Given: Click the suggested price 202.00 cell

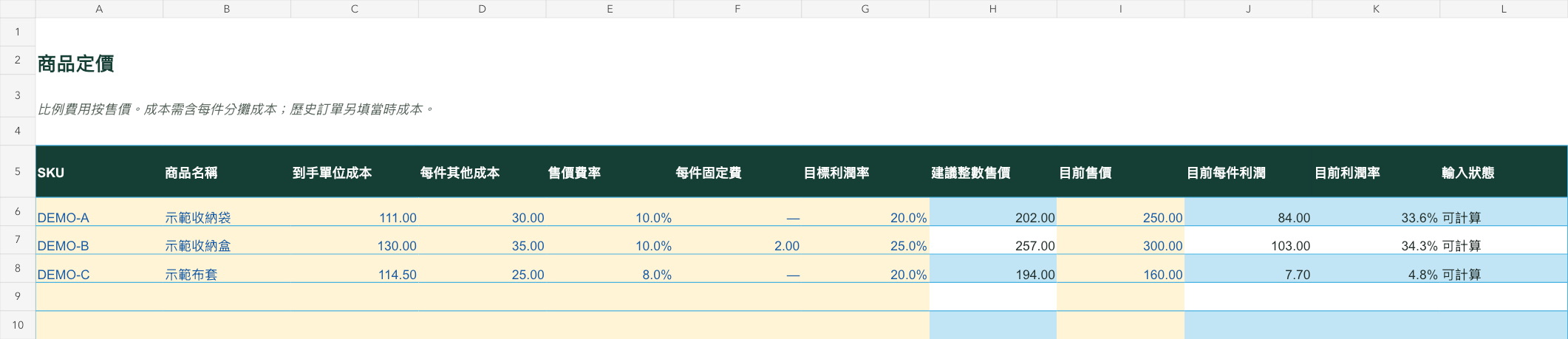Looking at the screenshot, I should [993, 212].
